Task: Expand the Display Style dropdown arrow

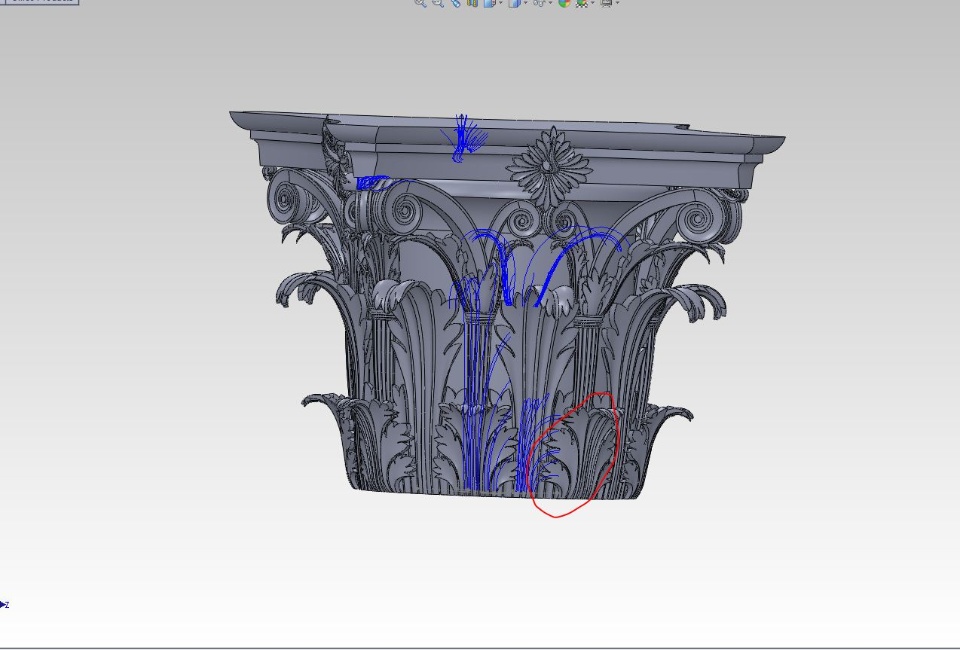Action: pyautogui.click(x=526, y=3)
